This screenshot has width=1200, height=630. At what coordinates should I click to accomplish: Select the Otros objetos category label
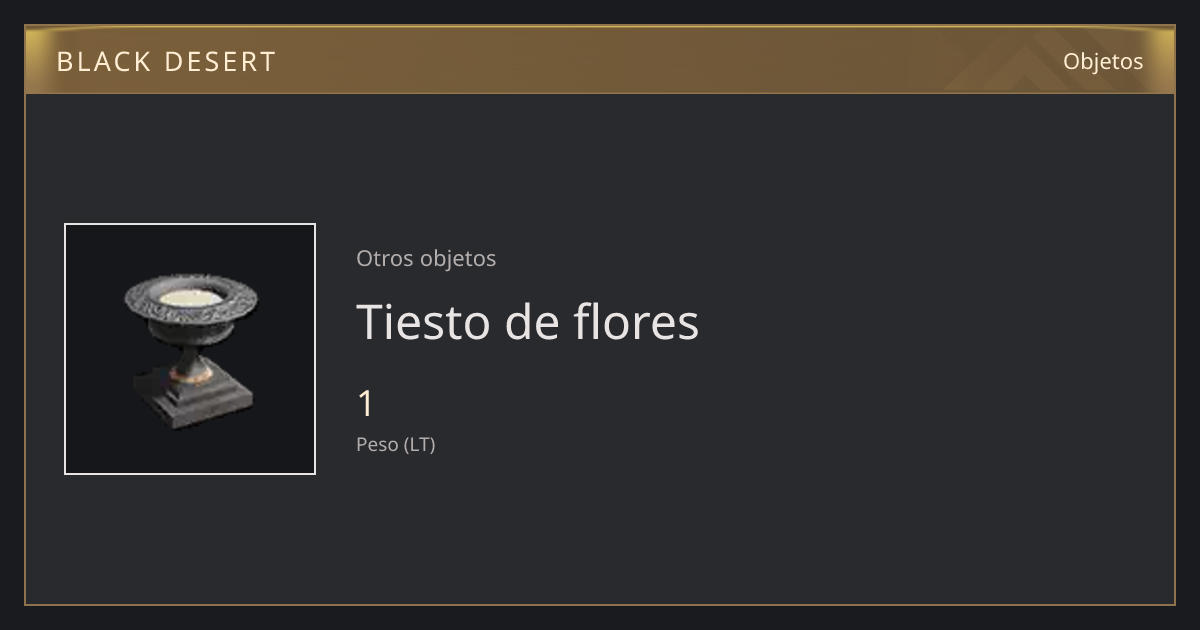click(426, 258)
